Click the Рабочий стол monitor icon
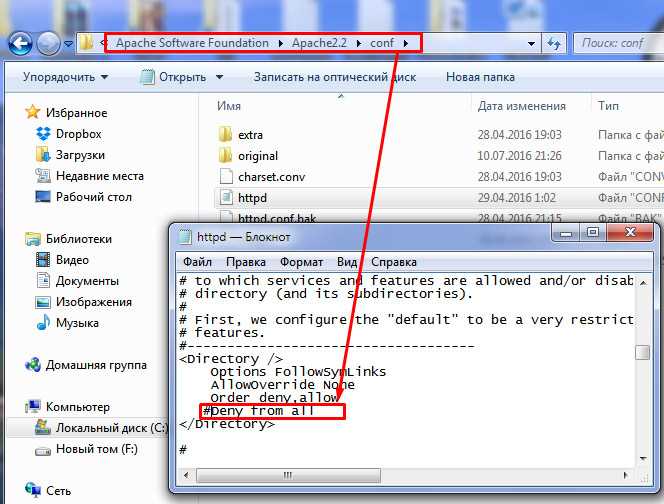 [x=43, y=197]
